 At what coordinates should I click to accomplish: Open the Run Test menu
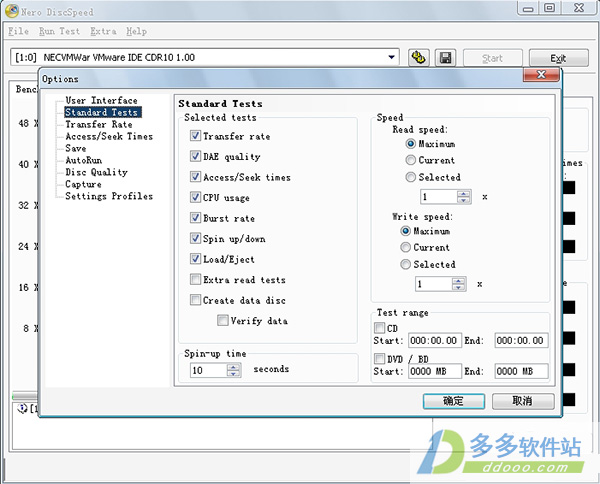coord(59,31)
